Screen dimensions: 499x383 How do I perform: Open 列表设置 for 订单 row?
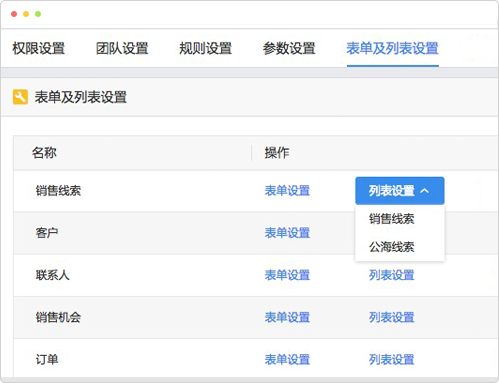391,359
